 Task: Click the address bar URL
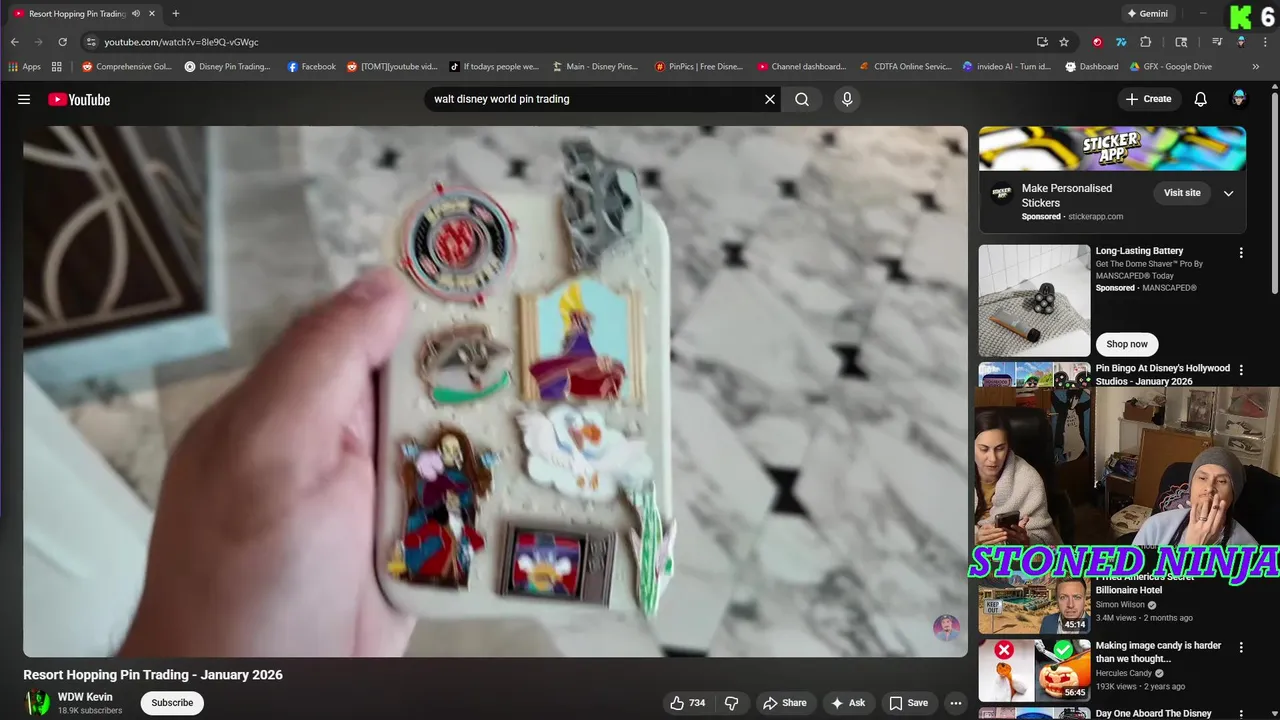tap(182, 42)
